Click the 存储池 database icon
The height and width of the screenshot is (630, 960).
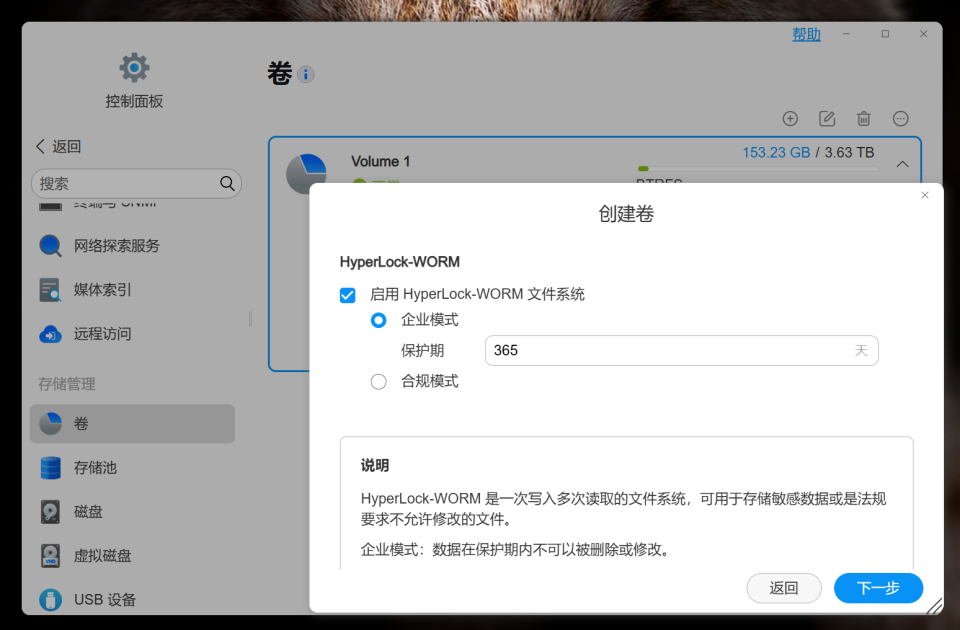(50, 468)
